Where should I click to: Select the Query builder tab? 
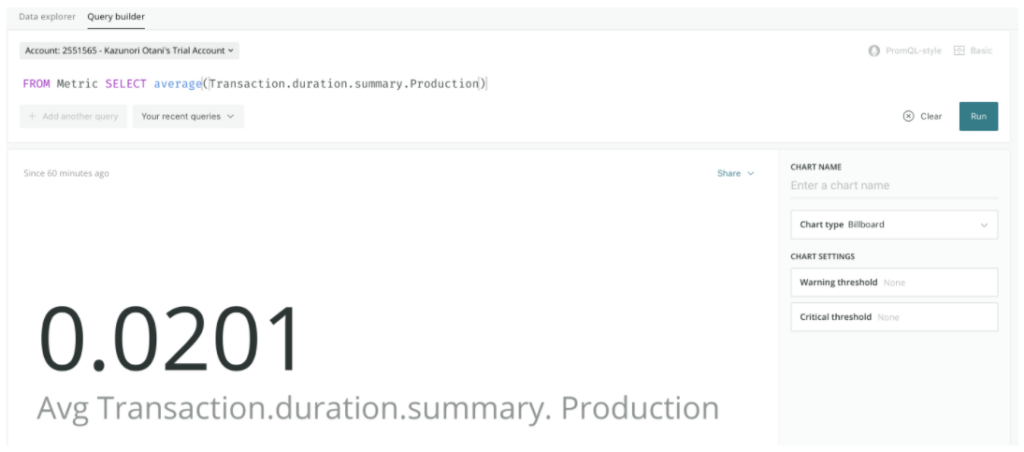(116, 16)
